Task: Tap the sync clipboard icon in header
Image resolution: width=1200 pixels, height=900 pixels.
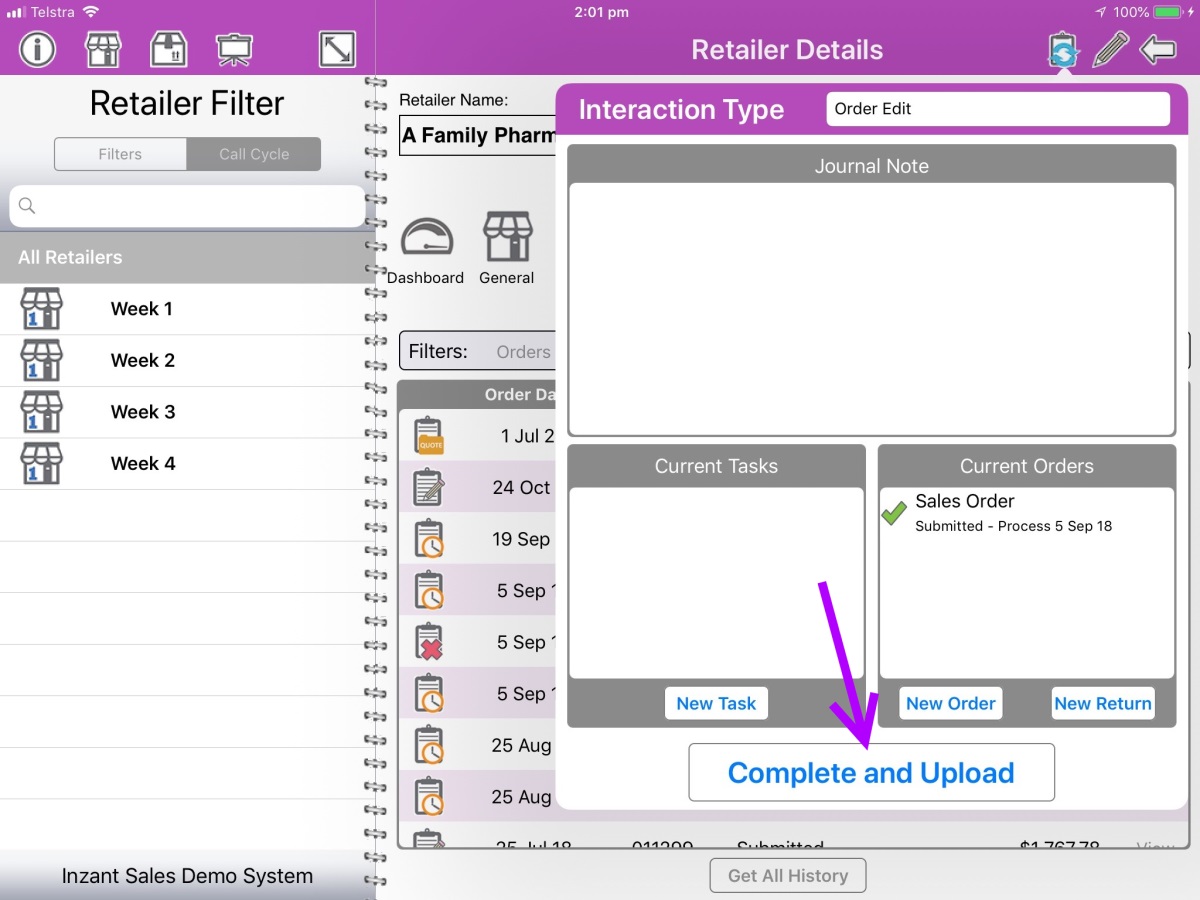Action: [x=1062, y=50]
